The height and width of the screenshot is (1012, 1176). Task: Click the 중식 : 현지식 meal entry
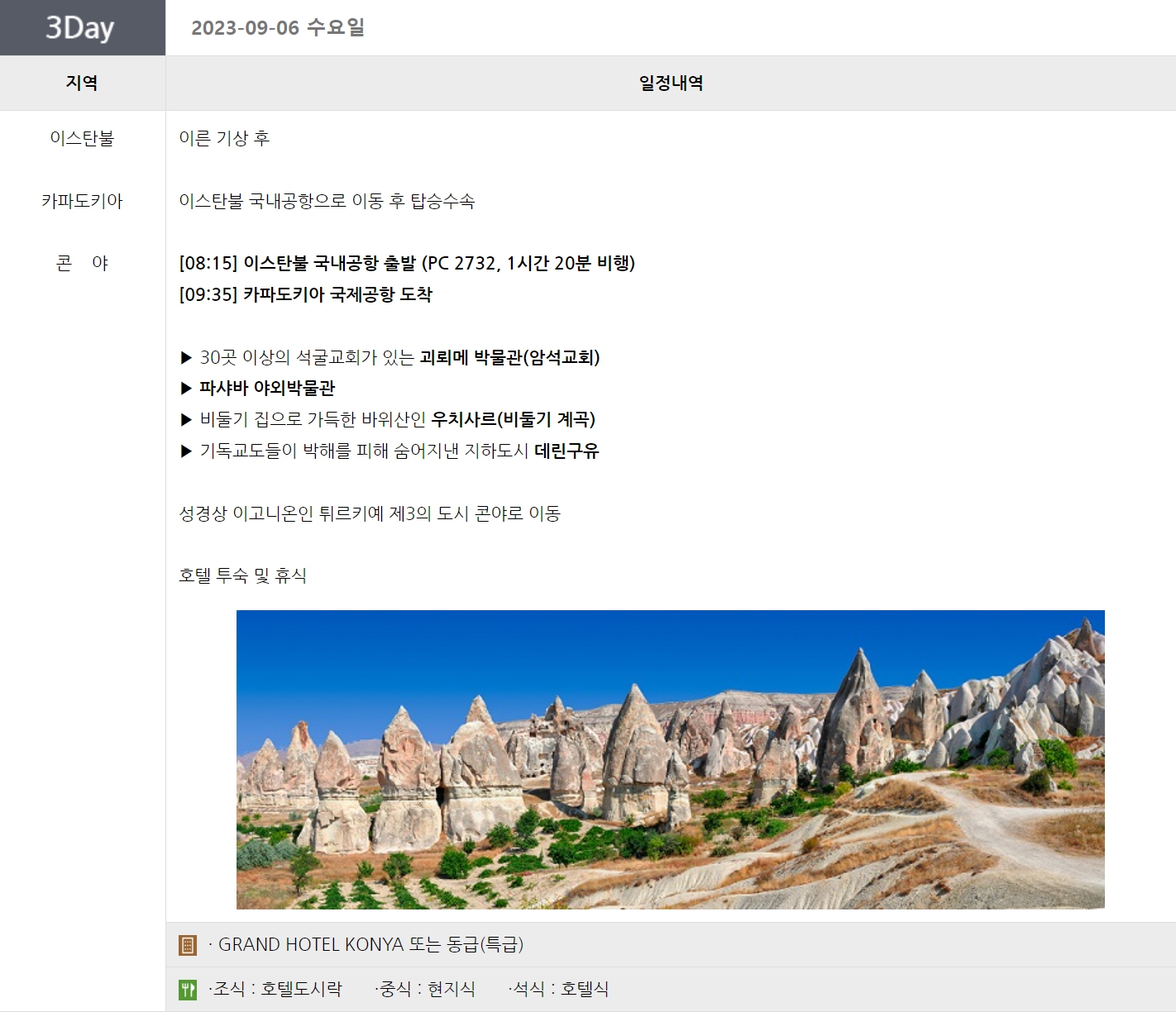425,989
